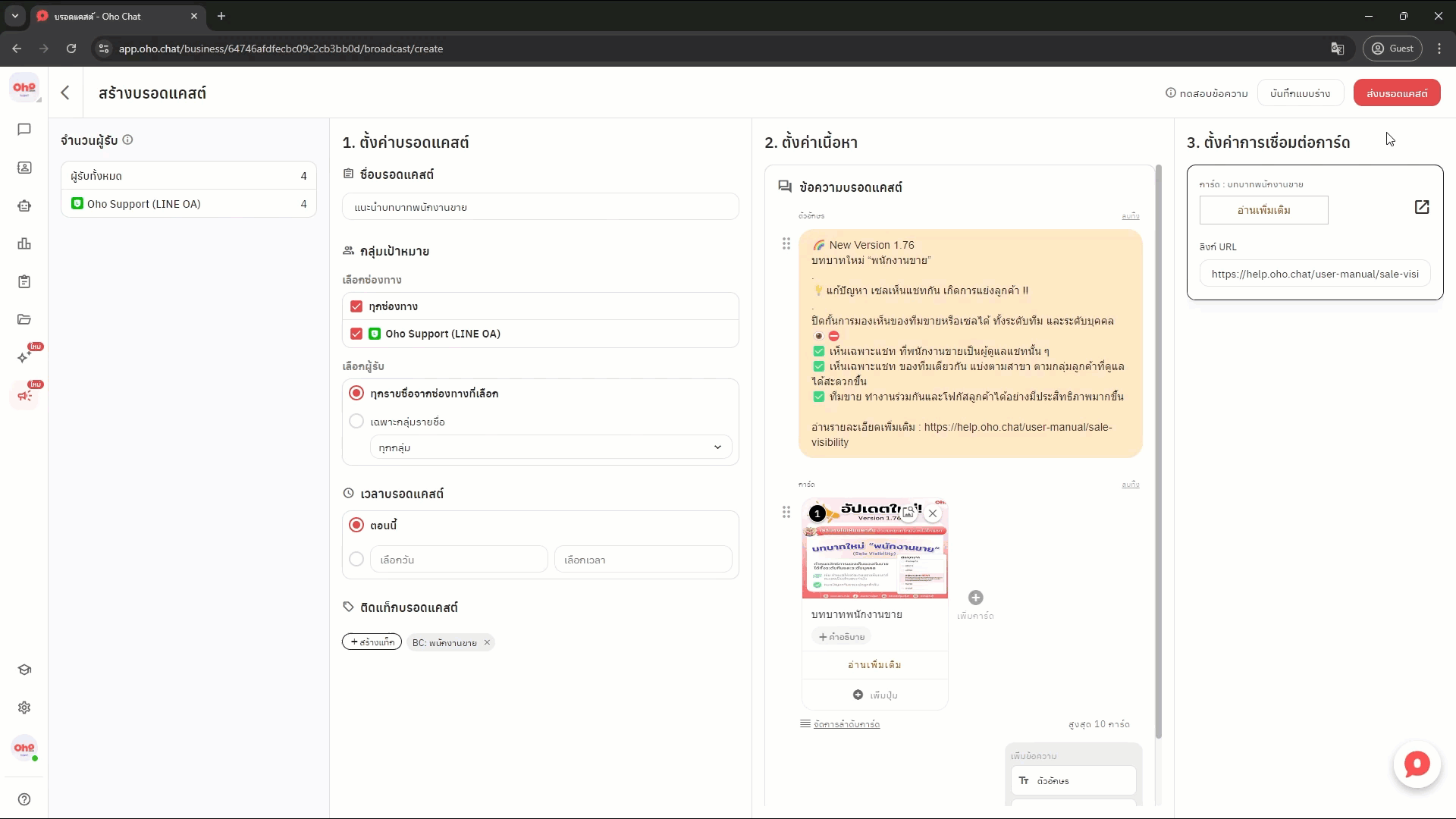1456x819 pixels.
Task: Open the Tasks clipboard sidebar icon
Action: point(24,281)
